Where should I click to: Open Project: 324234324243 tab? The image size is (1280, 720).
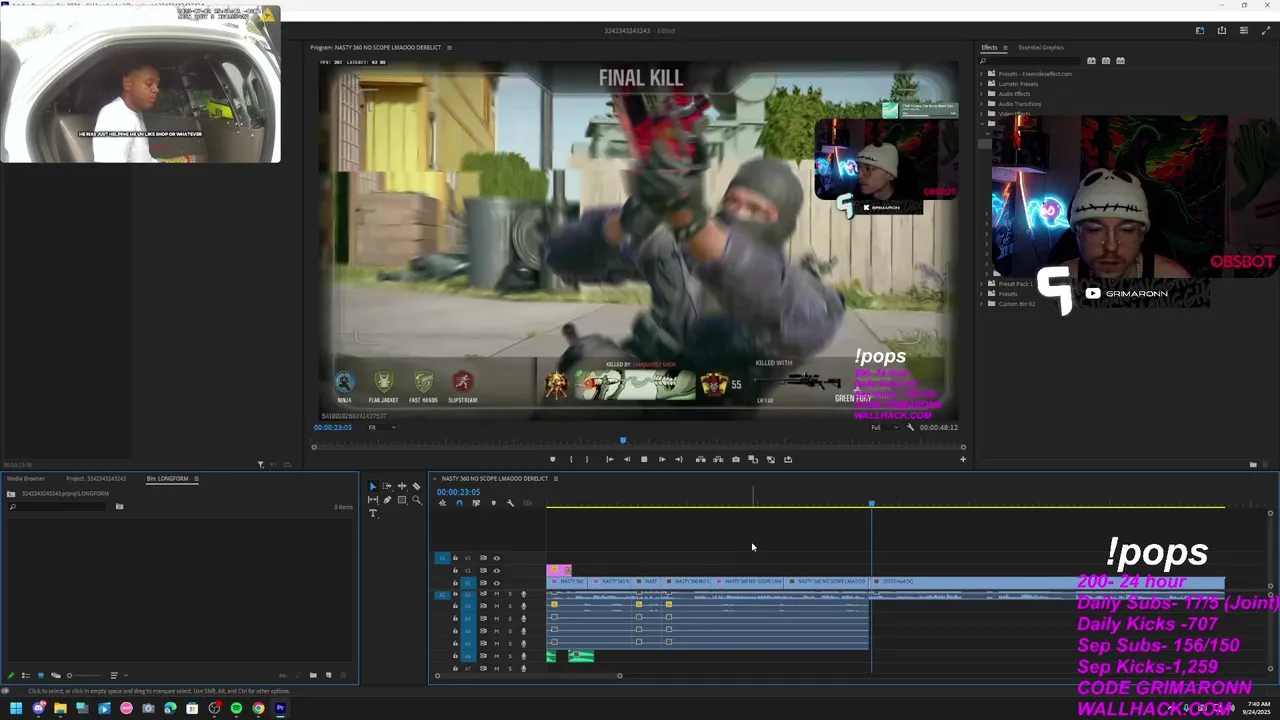click(x=96, y=479)
